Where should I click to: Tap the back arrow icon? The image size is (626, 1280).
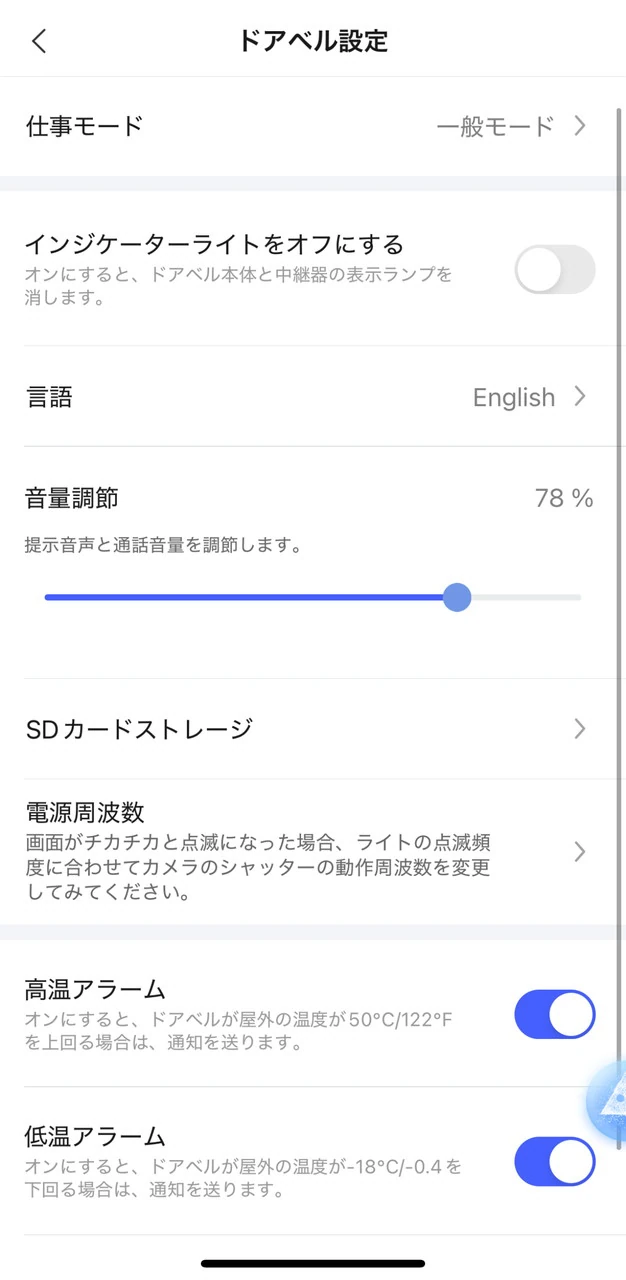[x=39, y=41]
